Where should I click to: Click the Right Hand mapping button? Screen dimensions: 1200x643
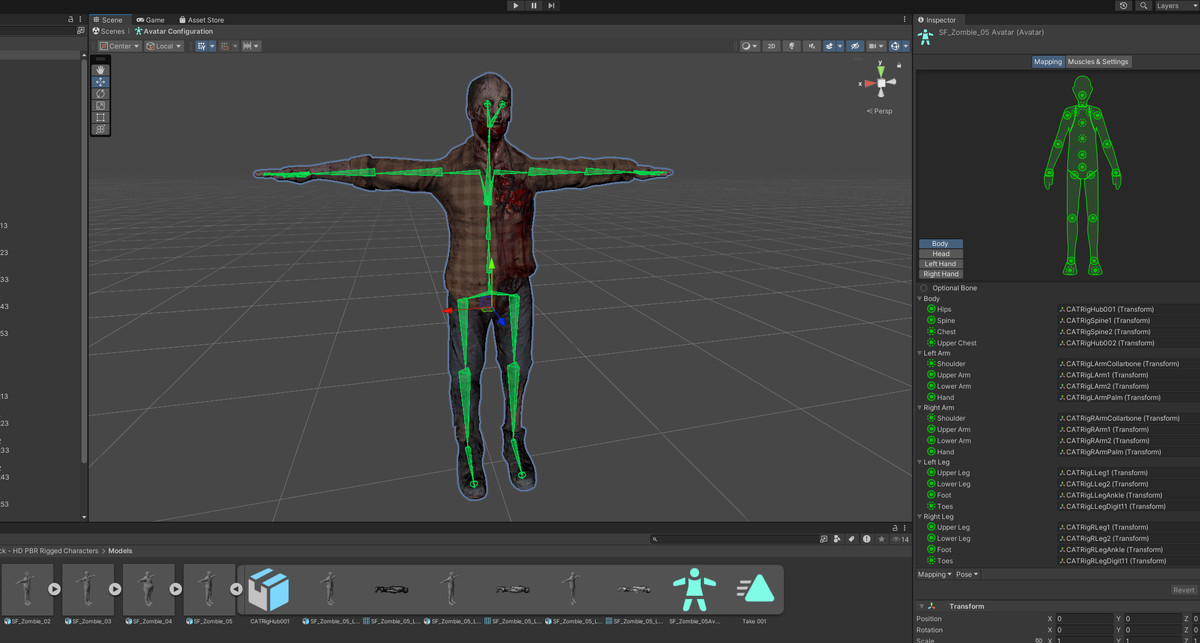[x=941, y=274]
